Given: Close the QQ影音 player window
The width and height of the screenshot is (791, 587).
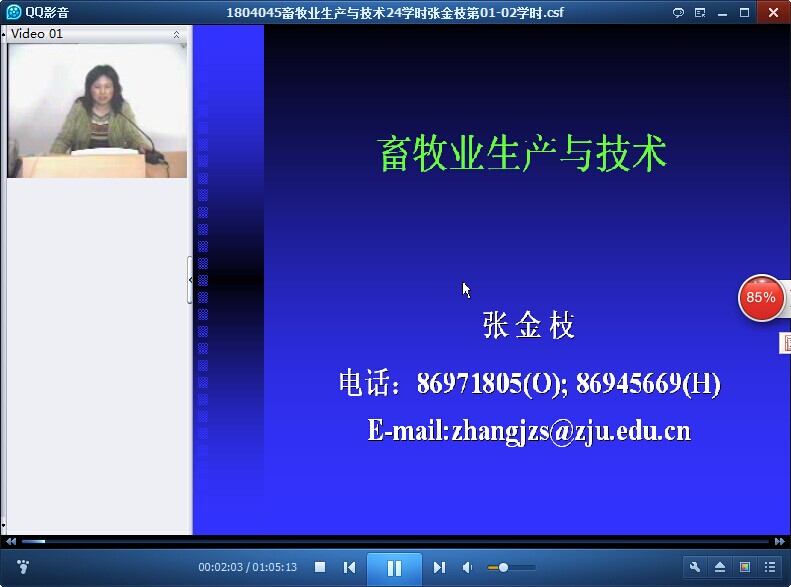Looking at the screenshot, I should click(x=773, y=12).
